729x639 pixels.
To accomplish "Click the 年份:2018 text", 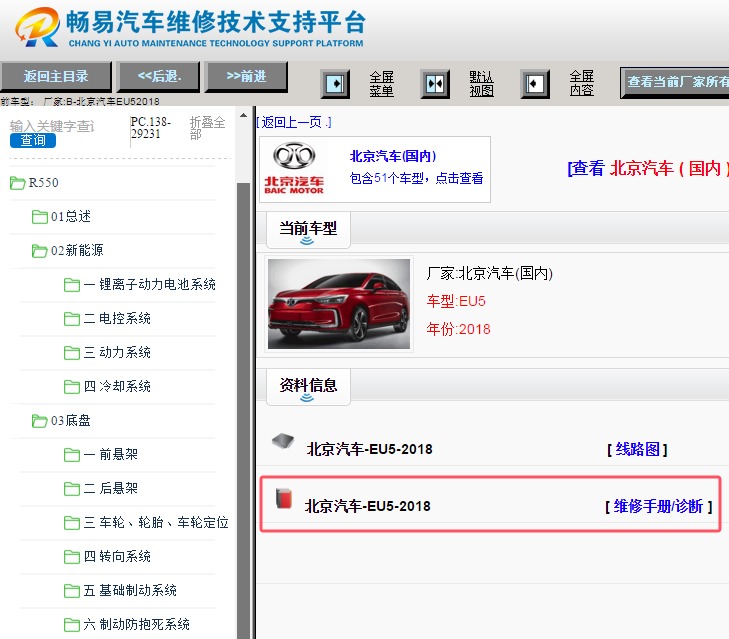I will pyautogui.click(x=458, y=329).
